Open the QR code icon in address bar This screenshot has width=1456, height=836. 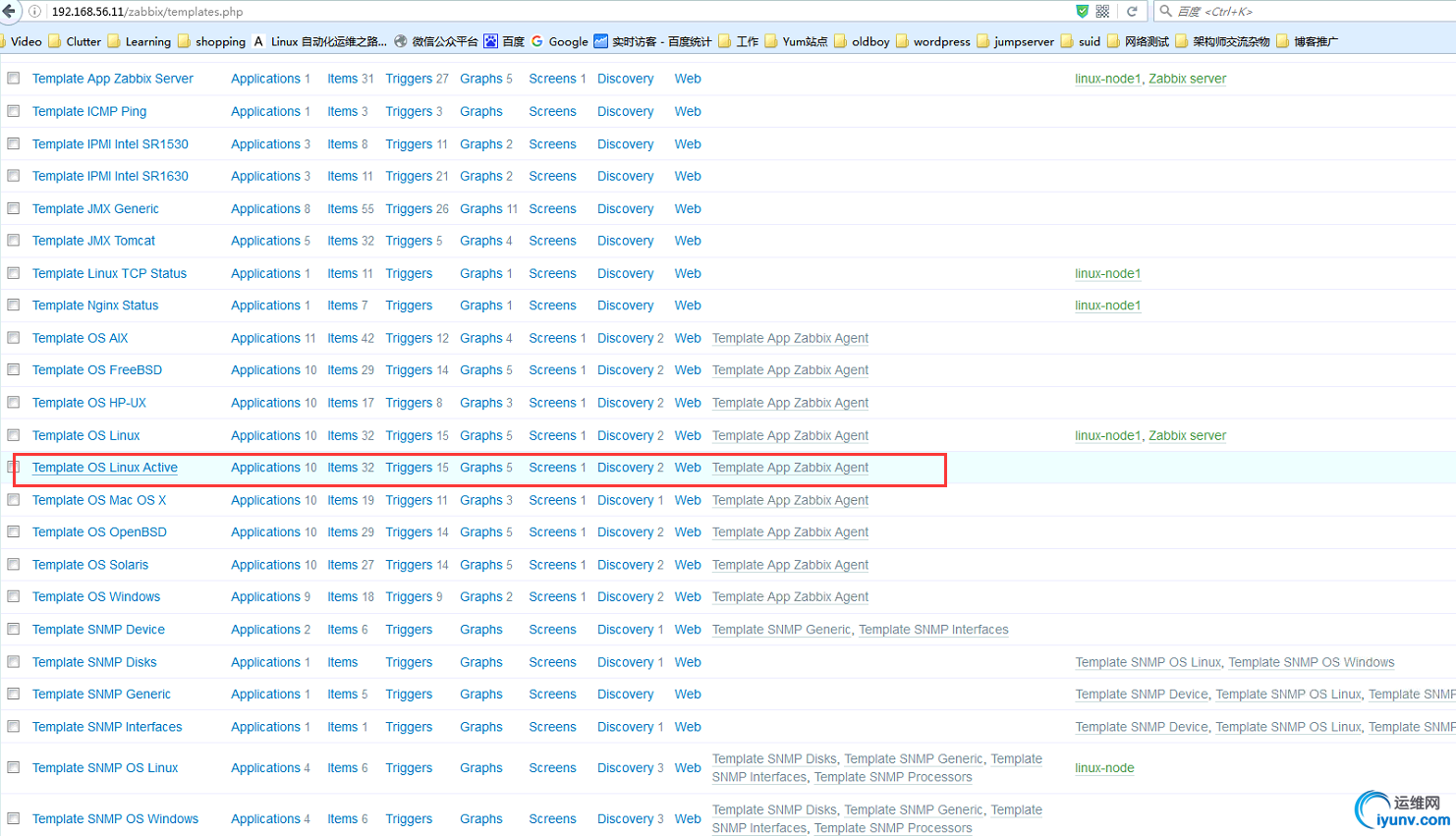click(x=1103, y=12)
